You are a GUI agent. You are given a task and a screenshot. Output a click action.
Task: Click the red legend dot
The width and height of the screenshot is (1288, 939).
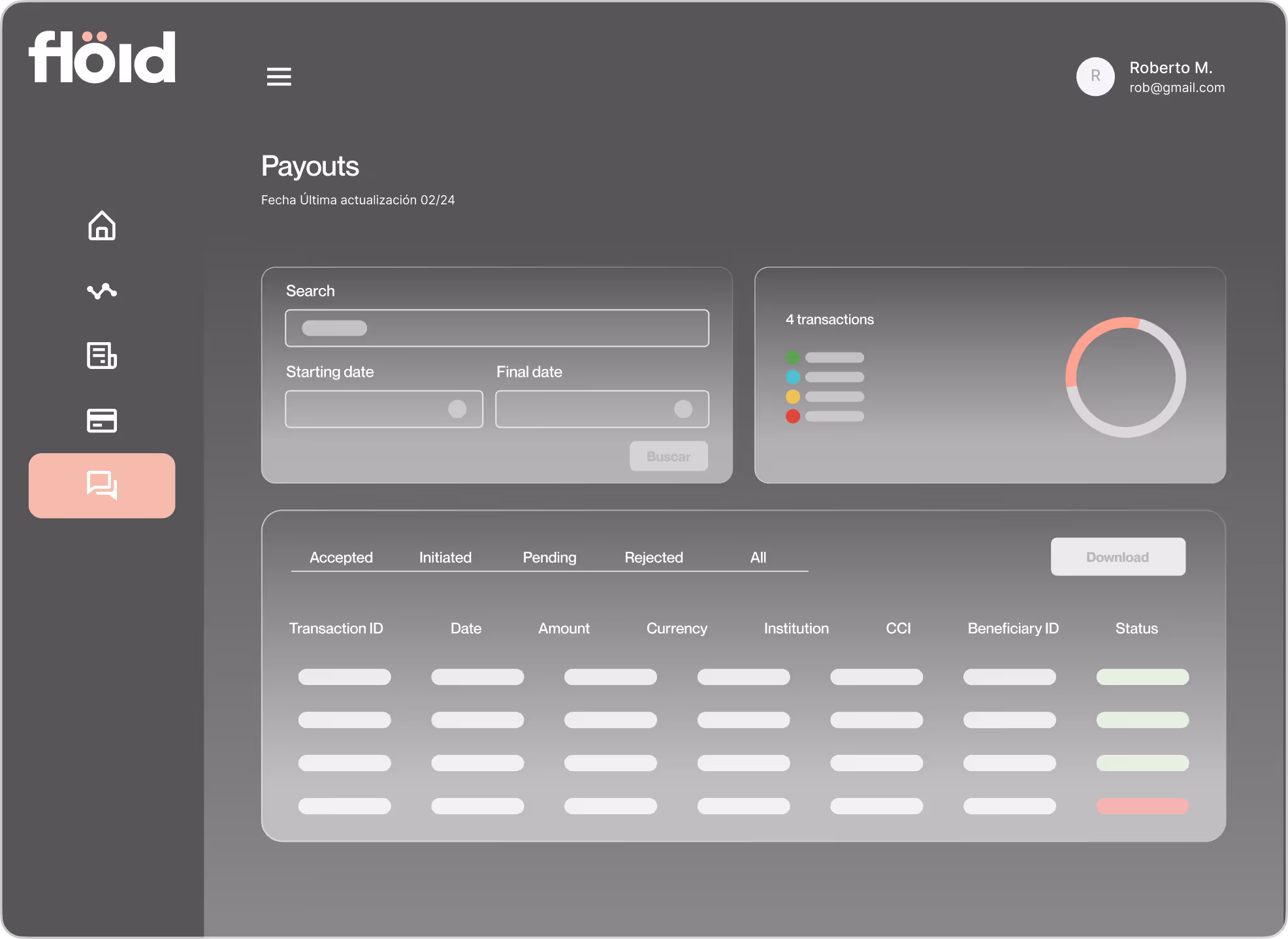pyautogui.click(x=793, y=416)
